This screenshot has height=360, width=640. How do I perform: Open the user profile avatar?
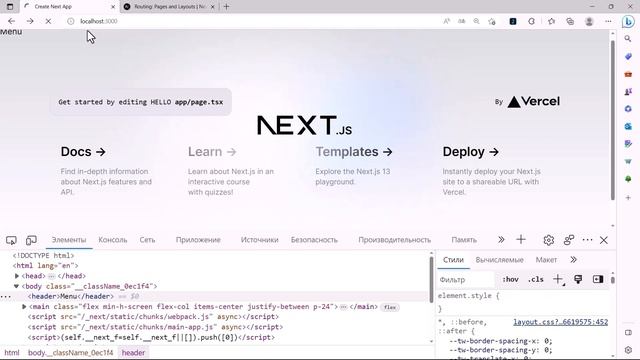coord(589,21)
